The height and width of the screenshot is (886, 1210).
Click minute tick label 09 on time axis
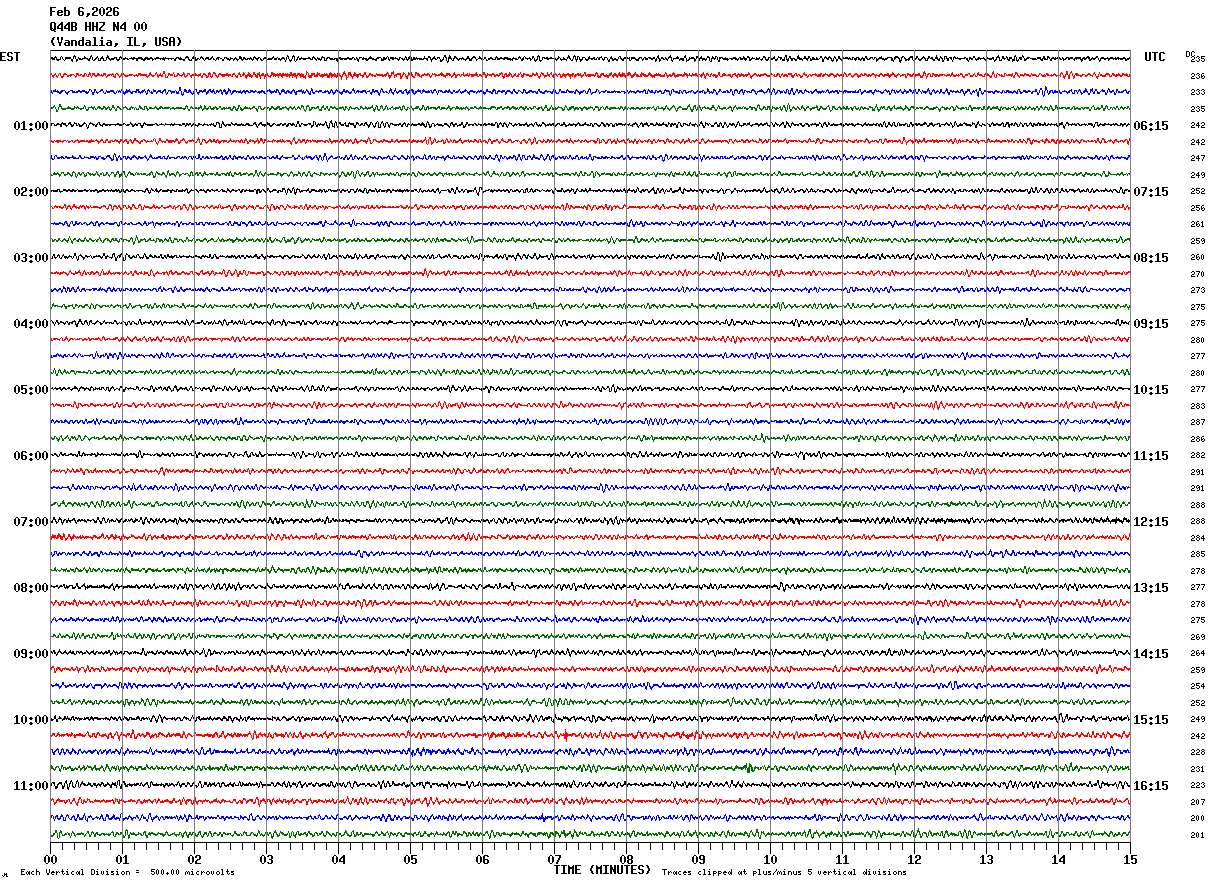698,859
